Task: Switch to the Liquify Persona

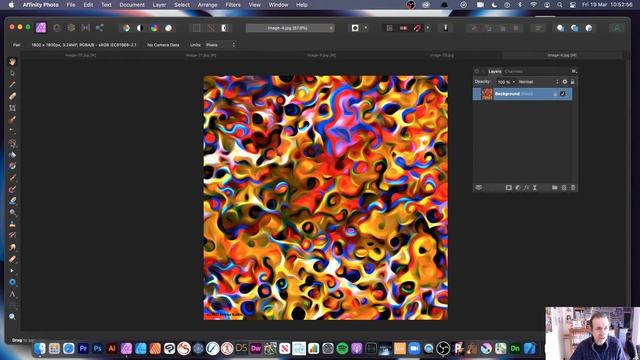Action: tap(57, 28)
